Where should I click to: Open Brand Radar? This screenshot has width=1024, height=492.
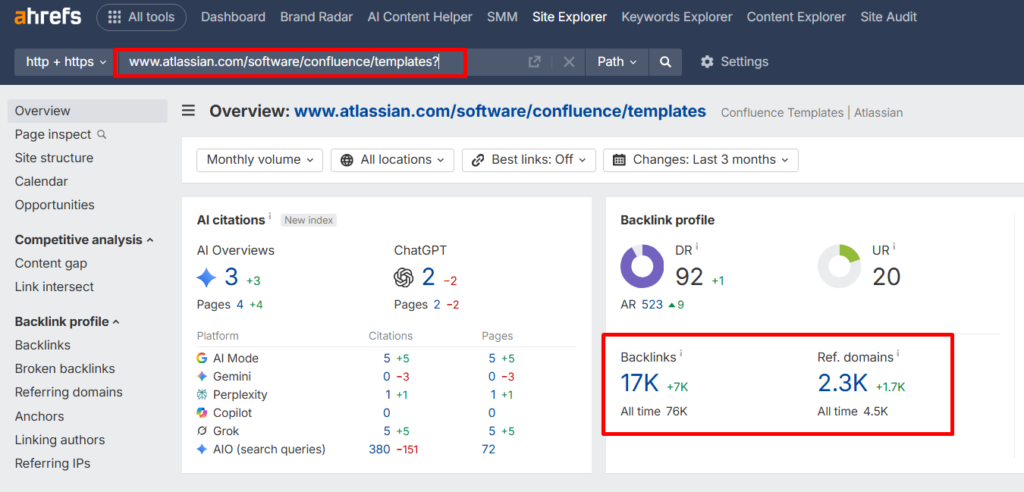[317, 17]
